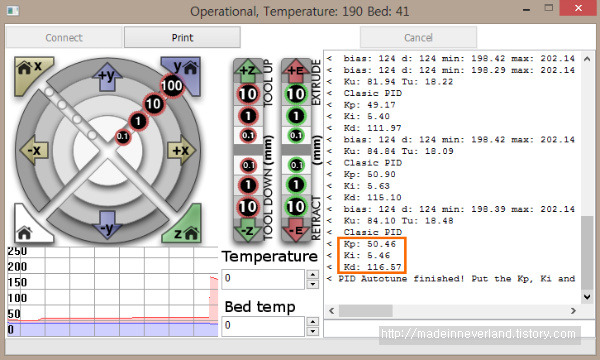Retract 1 mm of filament

coord(296,185)
